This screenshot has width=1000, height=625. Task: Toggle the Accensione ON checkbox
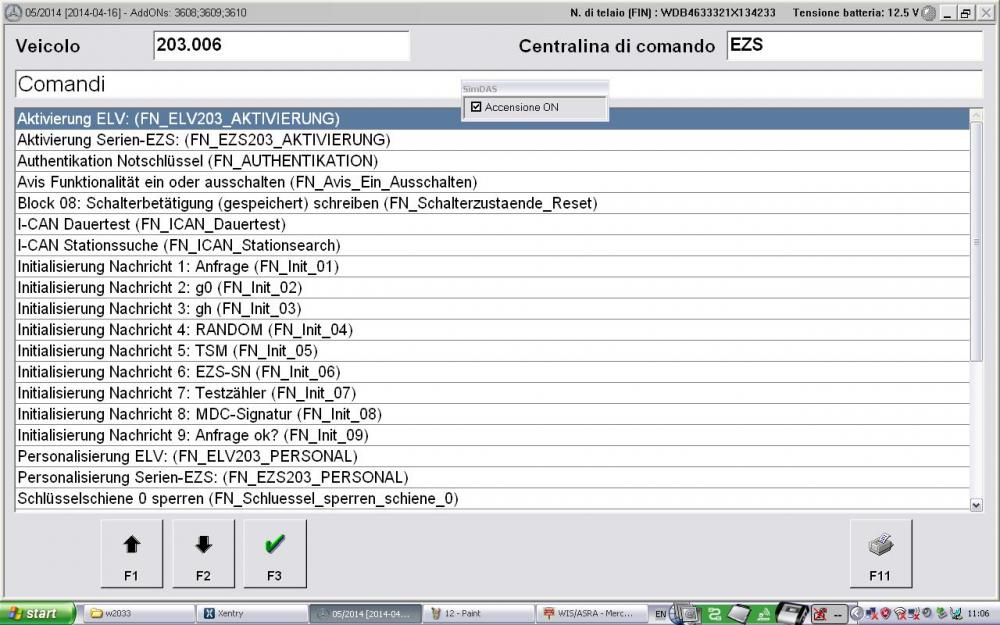pyautogui.click(x=476, y=107)
